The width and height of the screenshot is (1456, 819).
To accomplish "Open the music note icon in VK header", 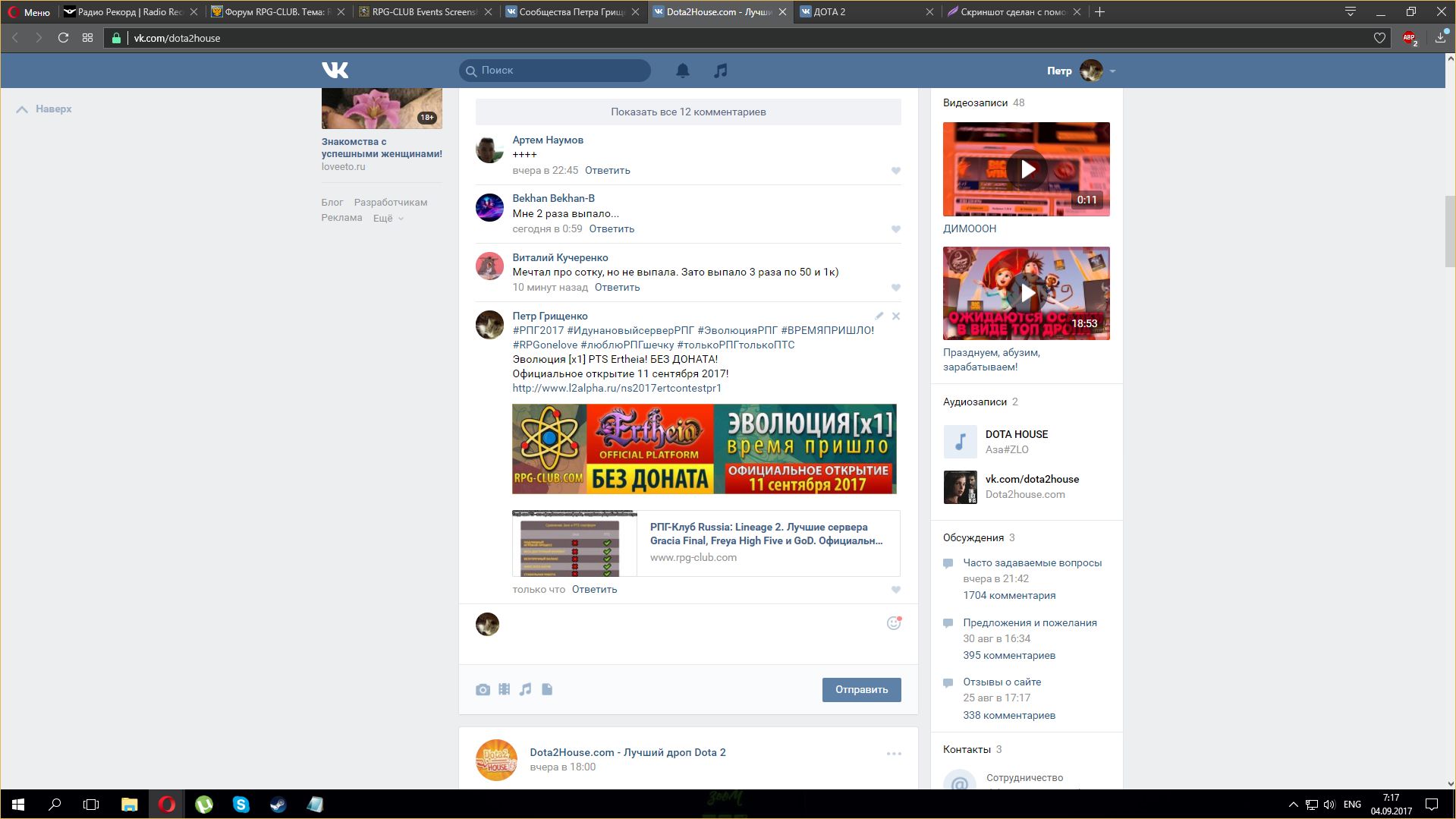I will (720, 71).
